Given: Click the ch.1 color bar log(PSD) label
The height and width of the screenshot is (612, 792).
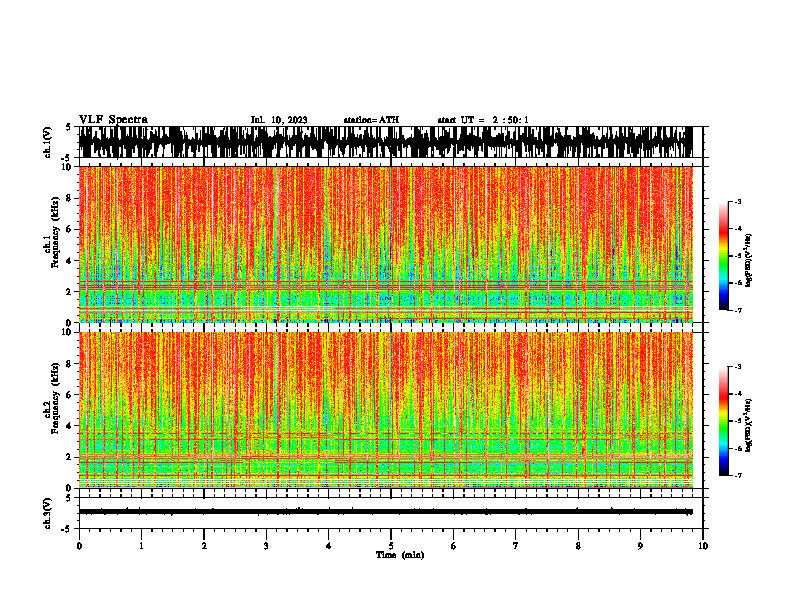Looking at the screenshot, I should [748, 260].
